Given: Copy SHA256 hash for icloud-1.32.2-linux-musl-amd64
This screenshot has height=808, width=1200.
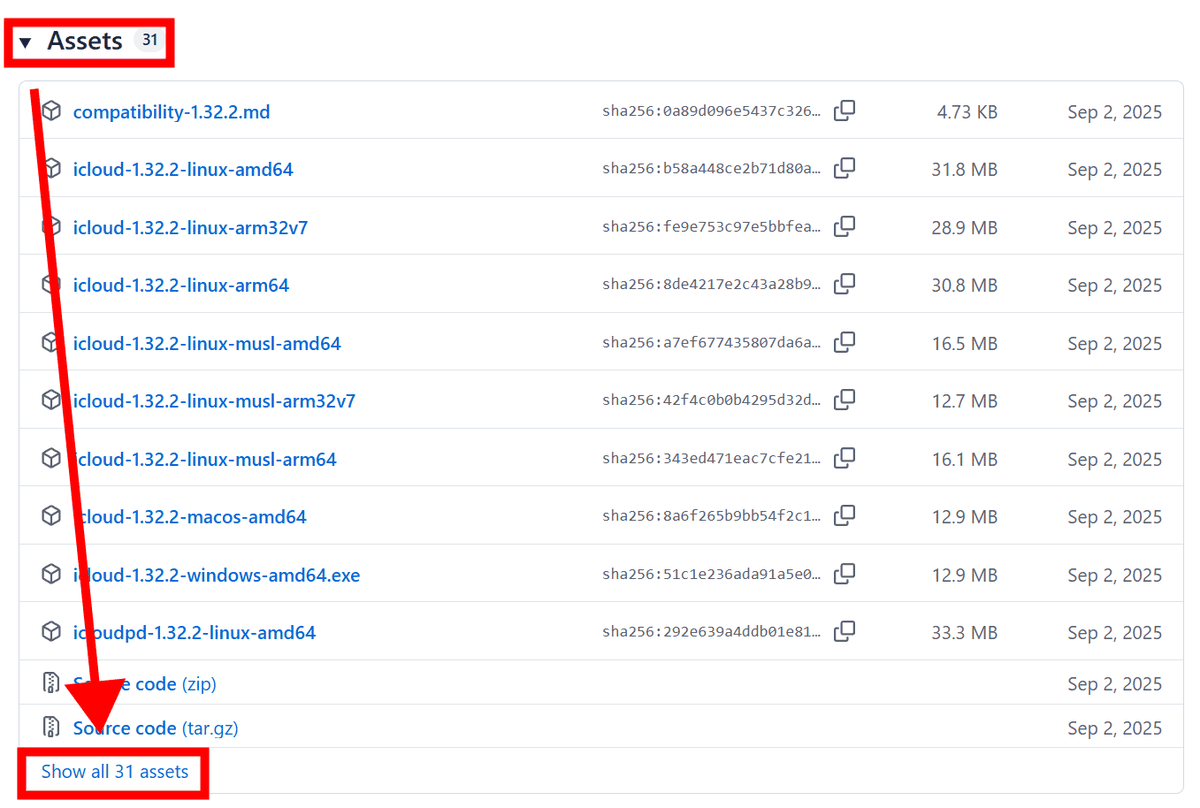Looking at the screenshot, I should point(845,343).
